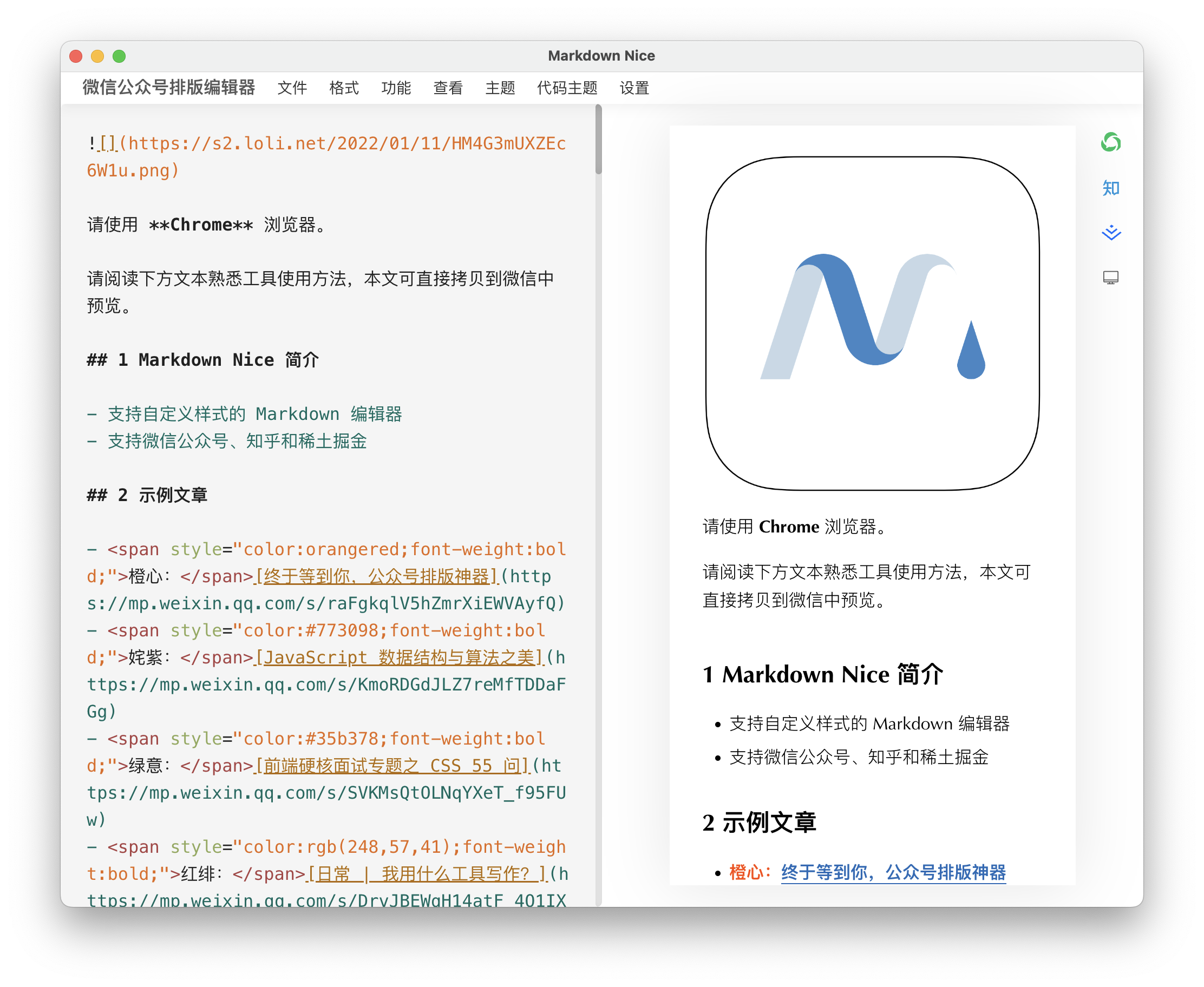The height and width of the screenshot is (987, 1204).
Task: Click '支持自定义样式的 Markdown 编辑器' in editor
Action: point(255,414)
